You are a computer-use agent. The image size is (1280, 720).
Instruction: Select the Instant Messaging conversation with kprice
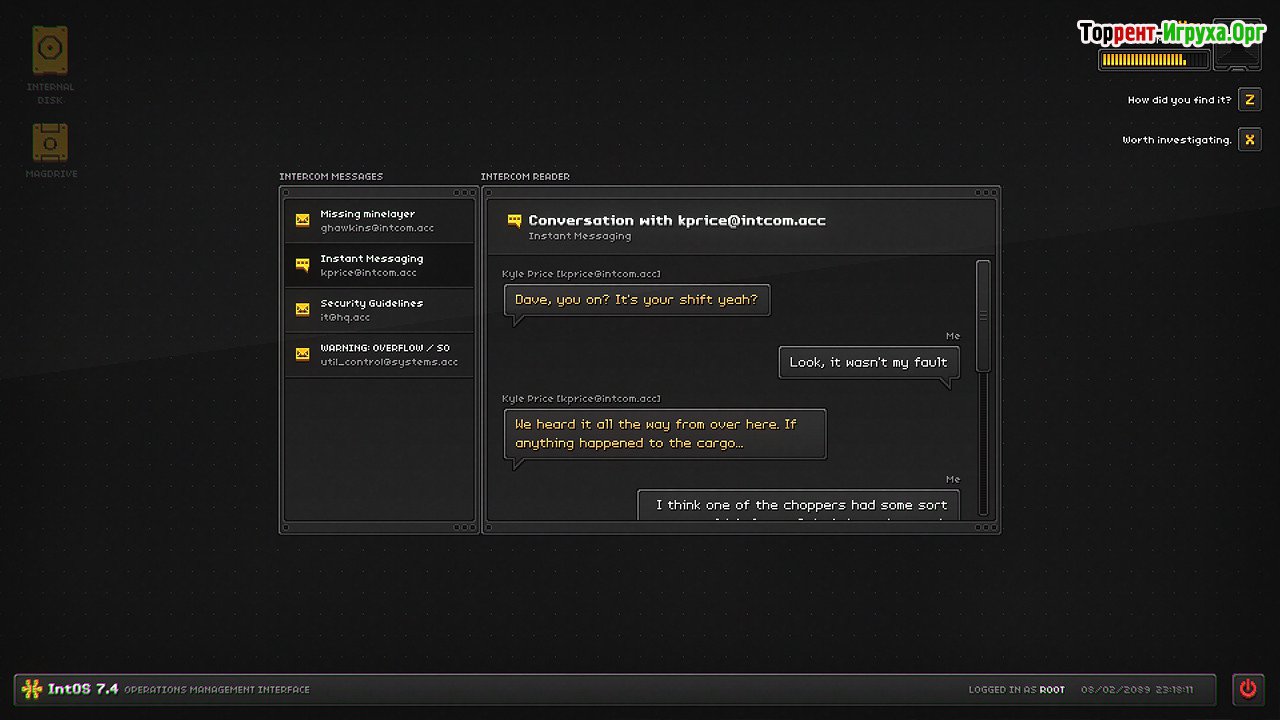tap(380, 265)
